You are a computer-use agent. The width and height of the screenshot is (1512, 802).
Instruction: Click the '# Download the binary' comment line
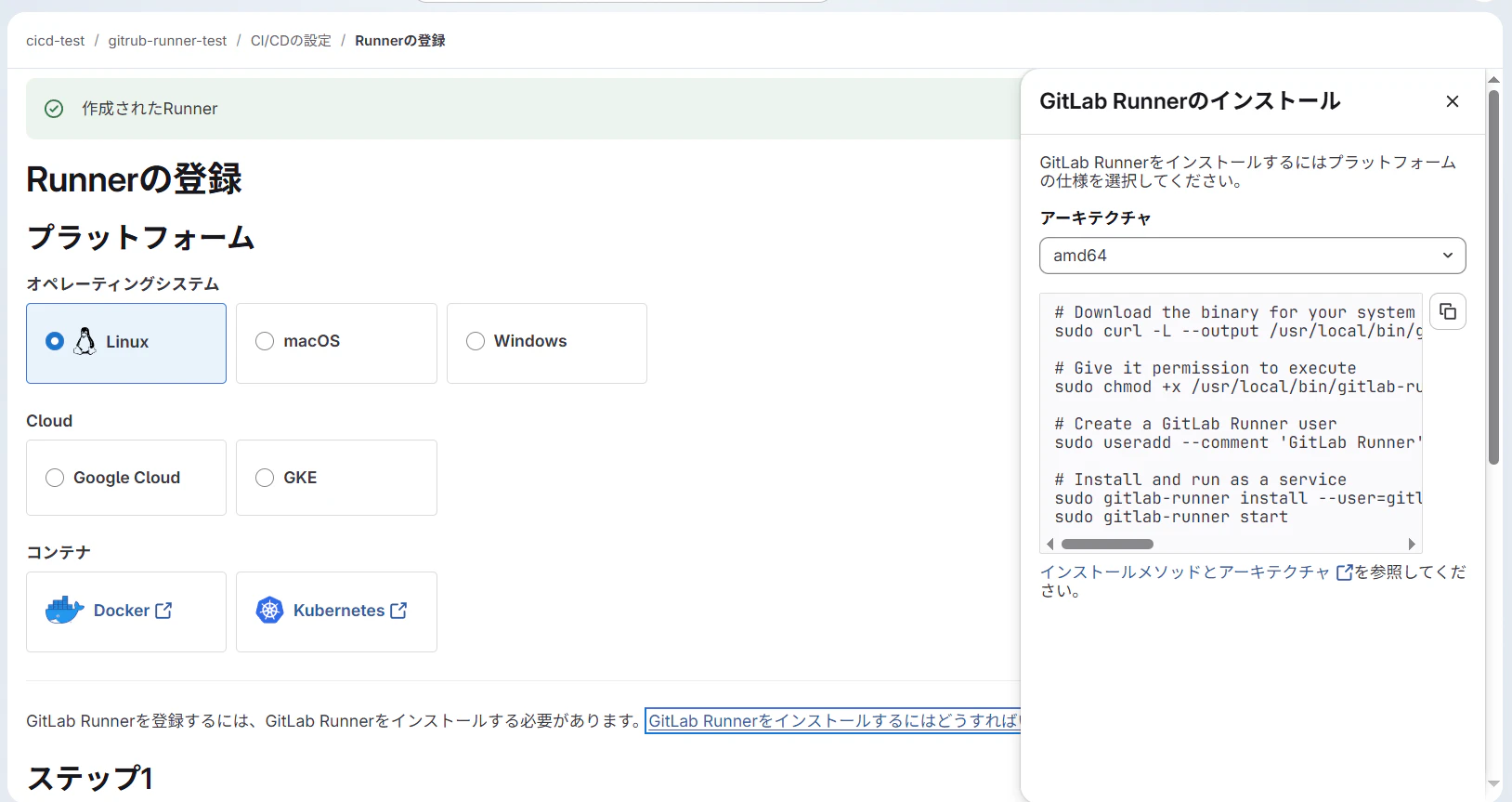coord(1235,312)
